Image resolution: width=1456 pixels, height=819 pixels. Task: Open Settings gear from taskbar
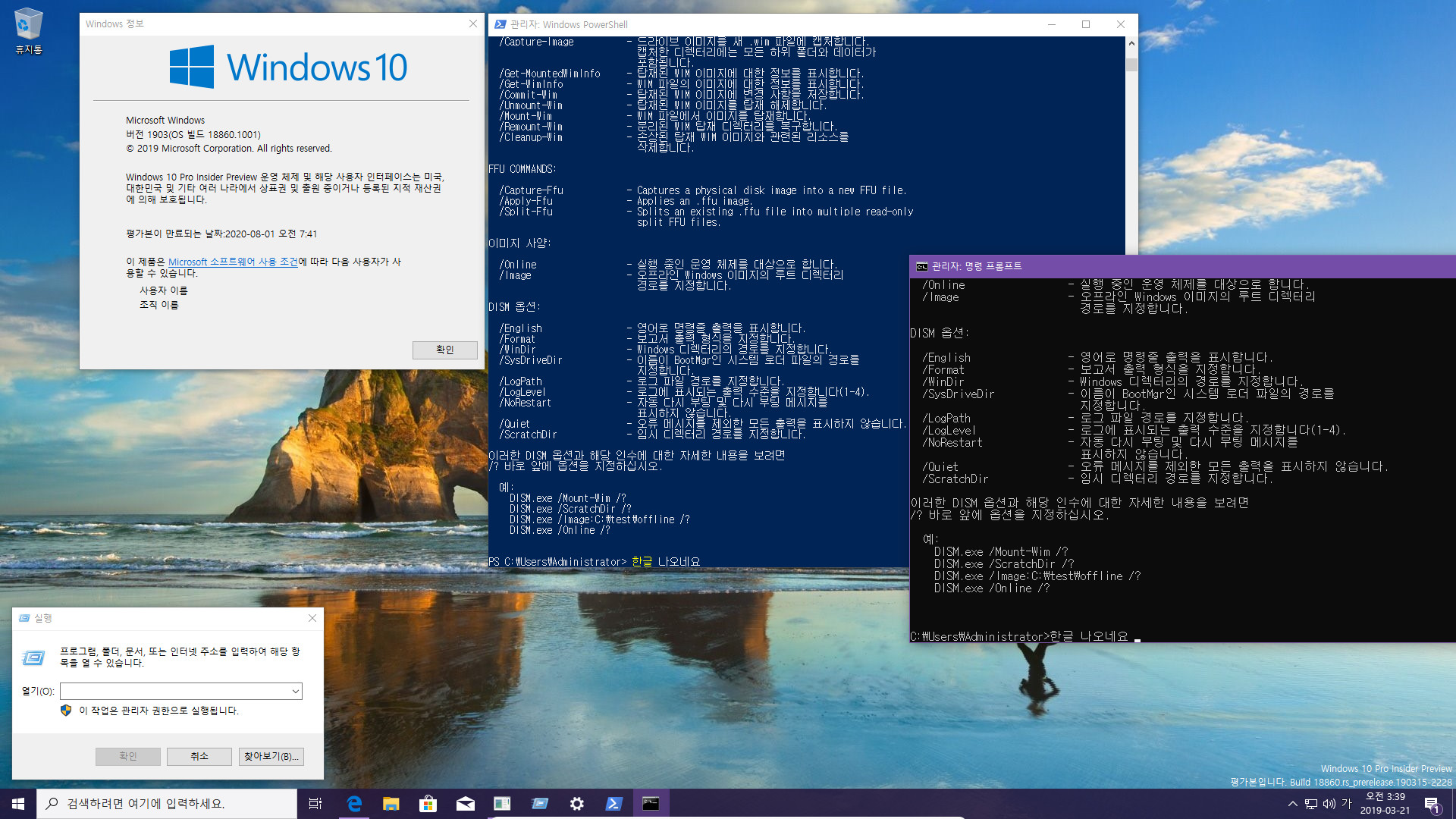coord(577,804)
